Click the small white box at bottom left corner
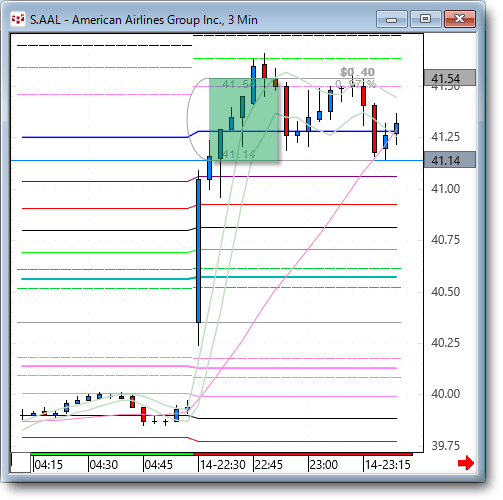Screen dimensions: 503x500 point(21,462)
